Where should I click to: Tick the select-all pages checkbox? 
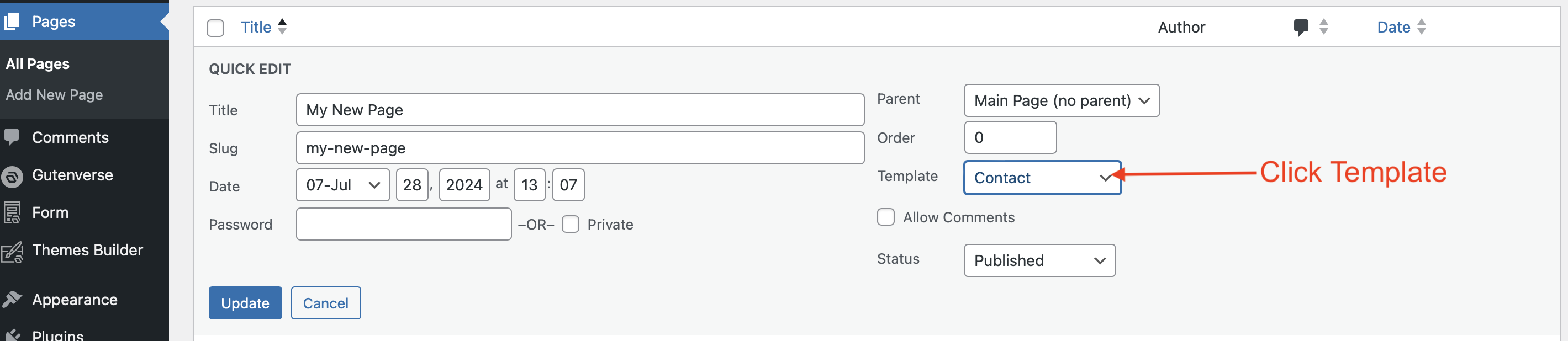tap(215, 28)
